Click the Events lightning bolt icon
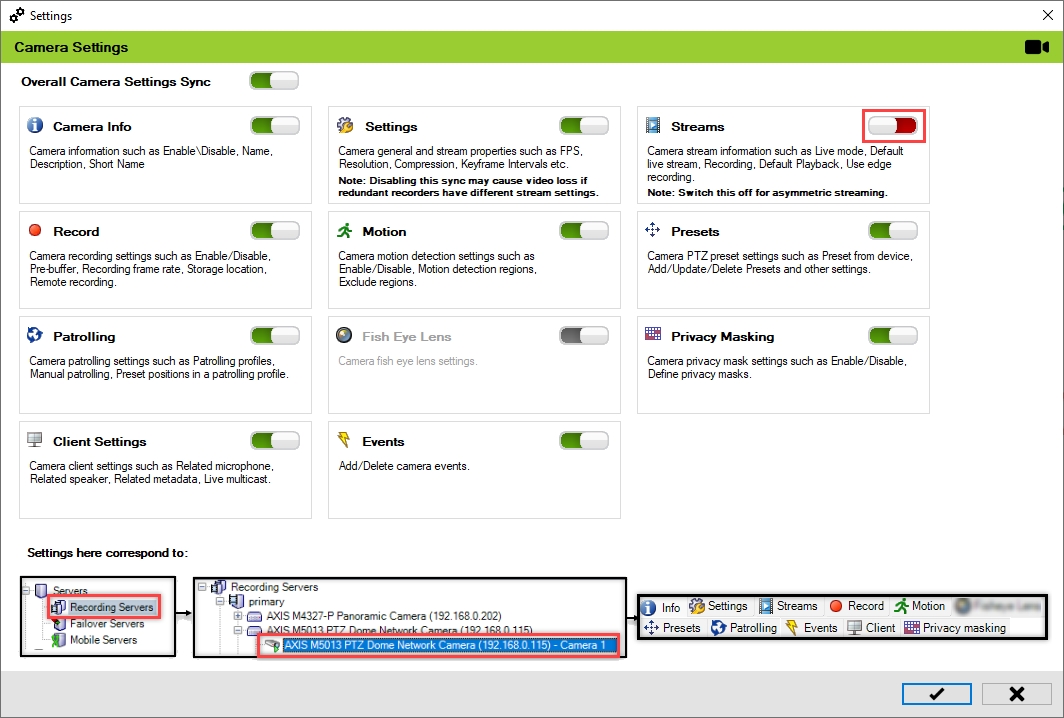1064x718 pixels. [x=345, y=441]
